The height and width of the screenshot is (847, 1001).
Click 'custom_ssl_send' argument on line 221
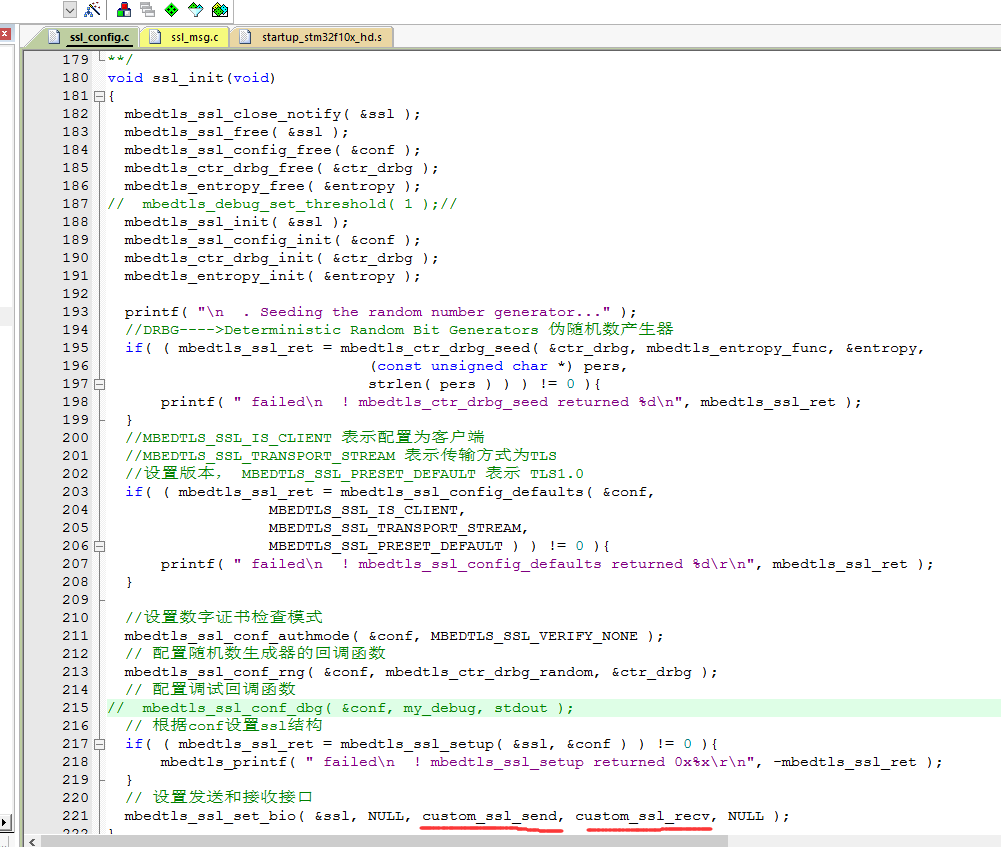pyautogui.click(x=489, y=816)
